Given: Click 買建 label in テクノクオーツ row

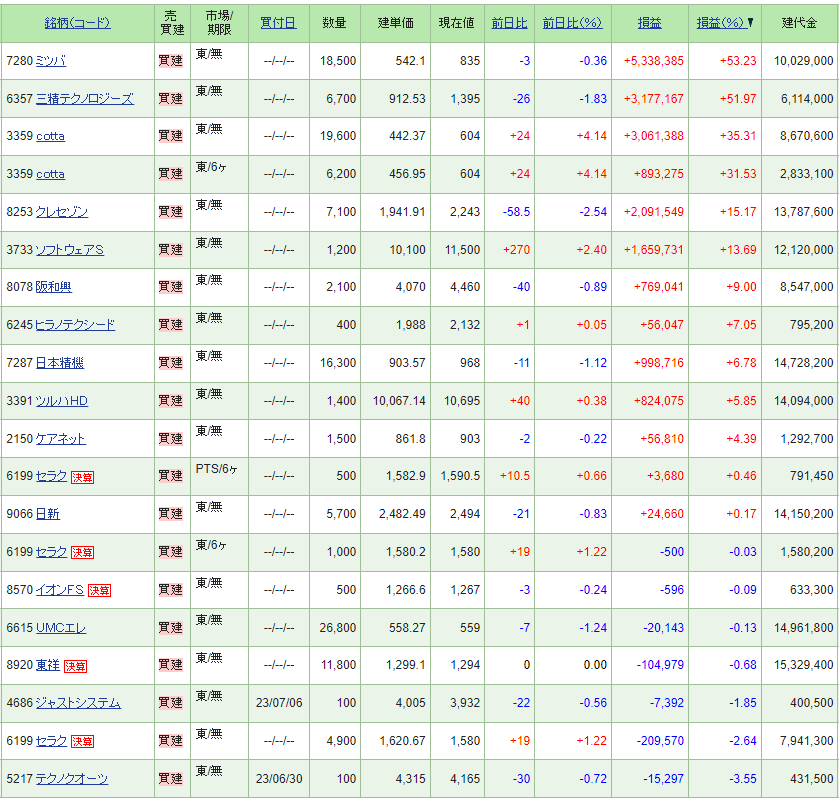Looking at the screenshot, I should coord(171,779).
